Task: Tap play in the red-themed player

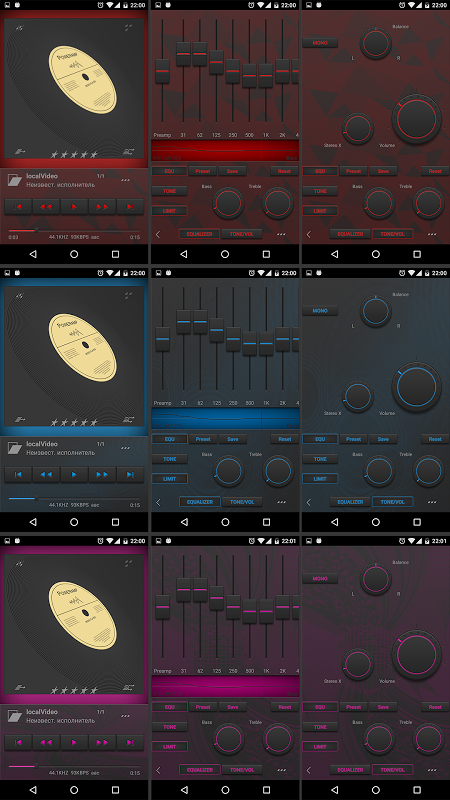Action: tap(74, 207)
